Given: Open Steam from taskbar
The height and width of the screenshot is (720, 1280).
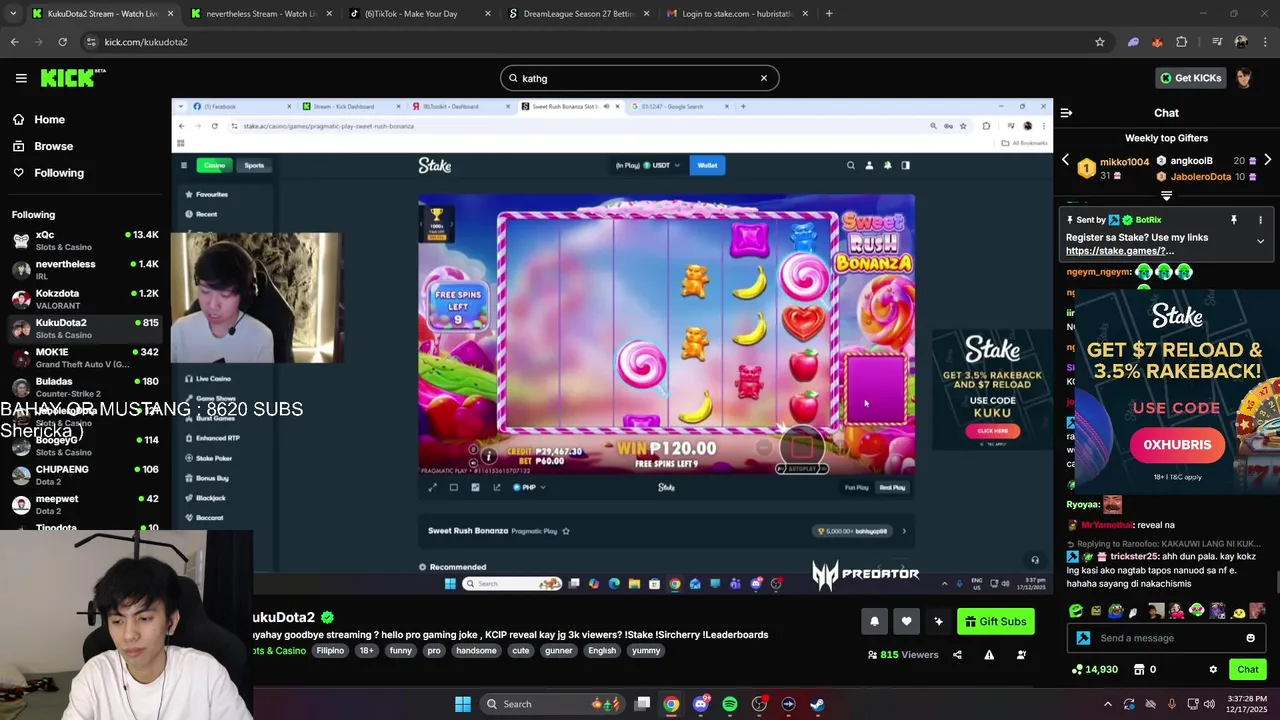Looking at the screenshot, I should [817, 704].
